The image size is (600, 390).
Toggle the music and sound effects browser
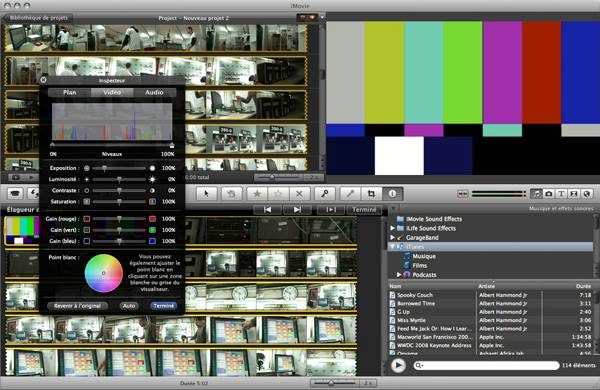point(536,194)
